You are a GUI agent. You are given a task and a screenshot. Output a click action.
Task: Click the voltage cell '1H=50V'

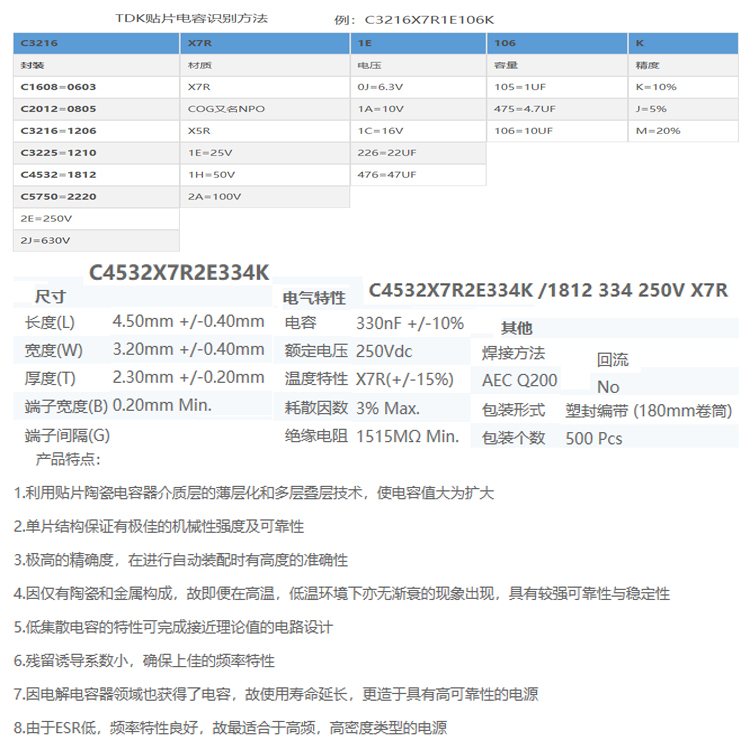[x=265, y=175]
